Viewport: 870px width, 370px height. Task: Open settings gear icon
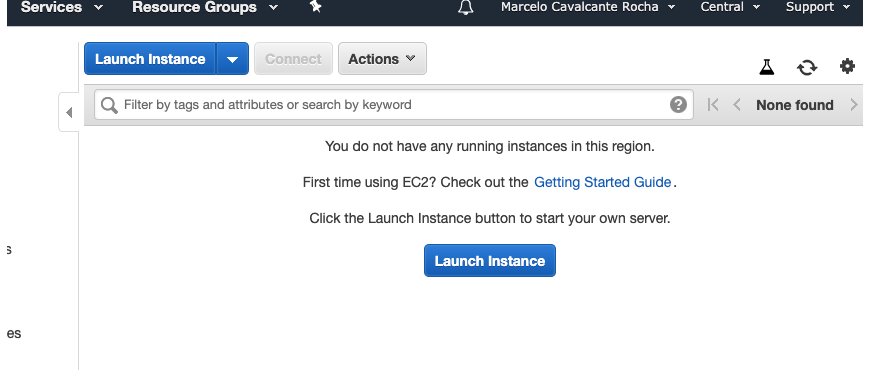click(x=847, y=67)
